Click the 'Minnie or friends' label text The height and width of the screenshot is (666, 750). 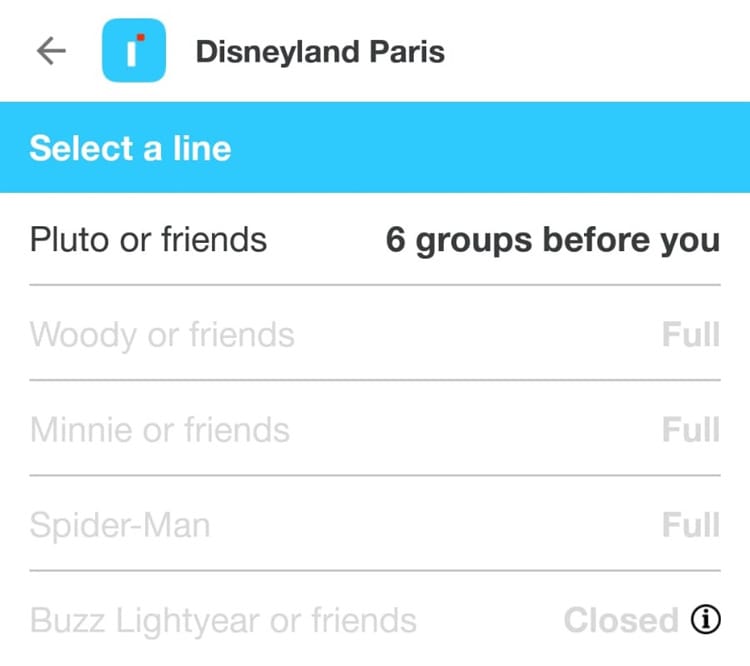coord(160,430)
